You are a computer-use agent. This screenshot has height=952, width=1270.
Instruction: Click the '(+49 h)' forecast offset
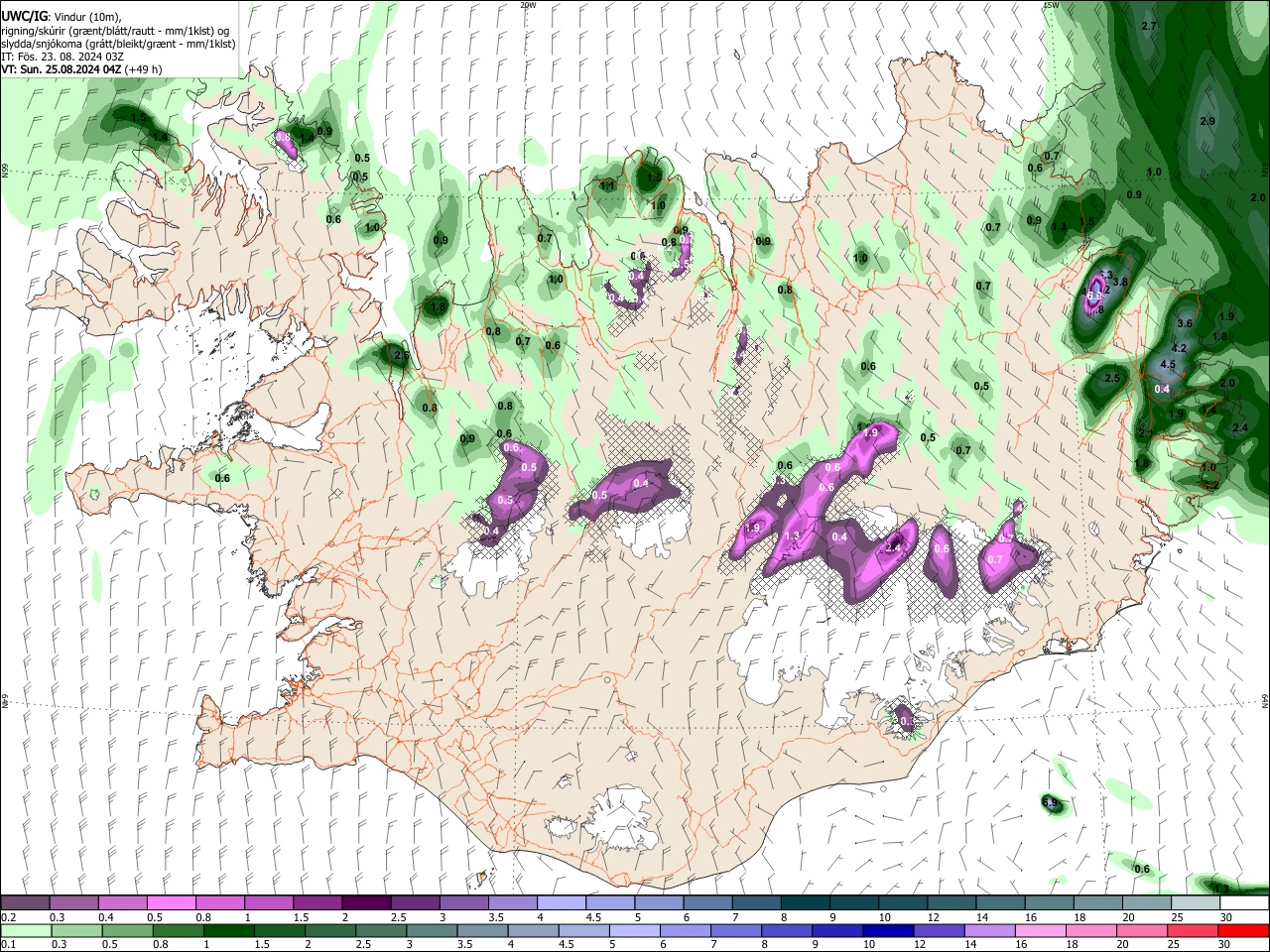point(144,69)
